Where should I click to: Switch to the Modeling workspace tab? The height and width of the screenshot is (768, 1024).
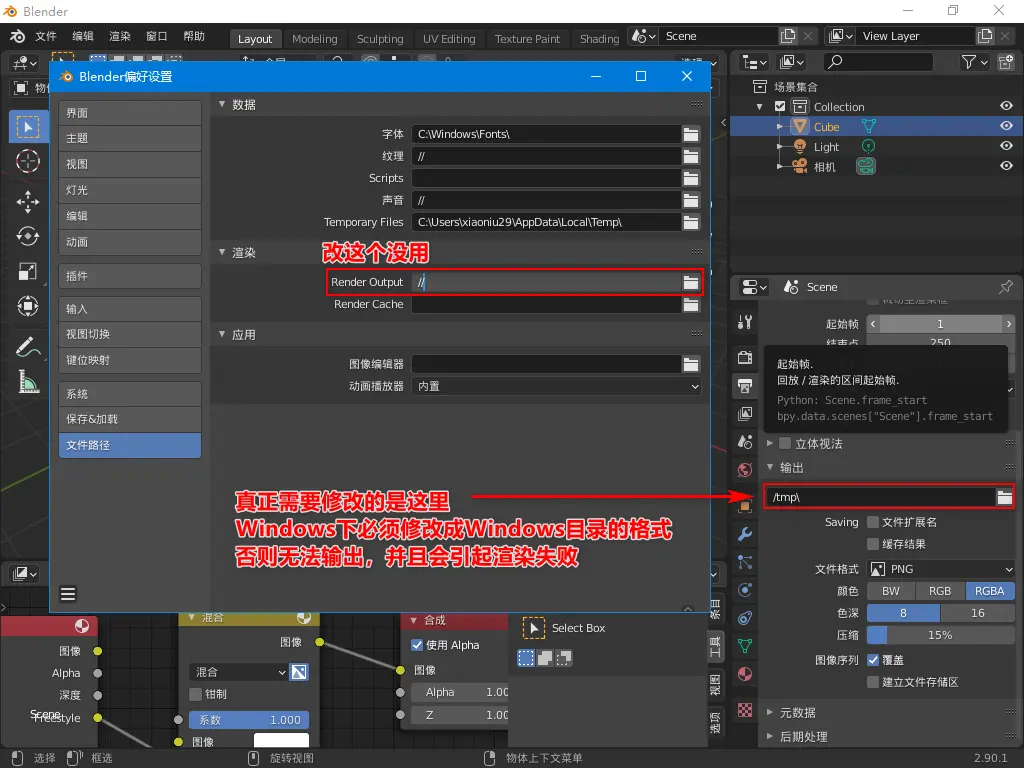tap(315, 39)
